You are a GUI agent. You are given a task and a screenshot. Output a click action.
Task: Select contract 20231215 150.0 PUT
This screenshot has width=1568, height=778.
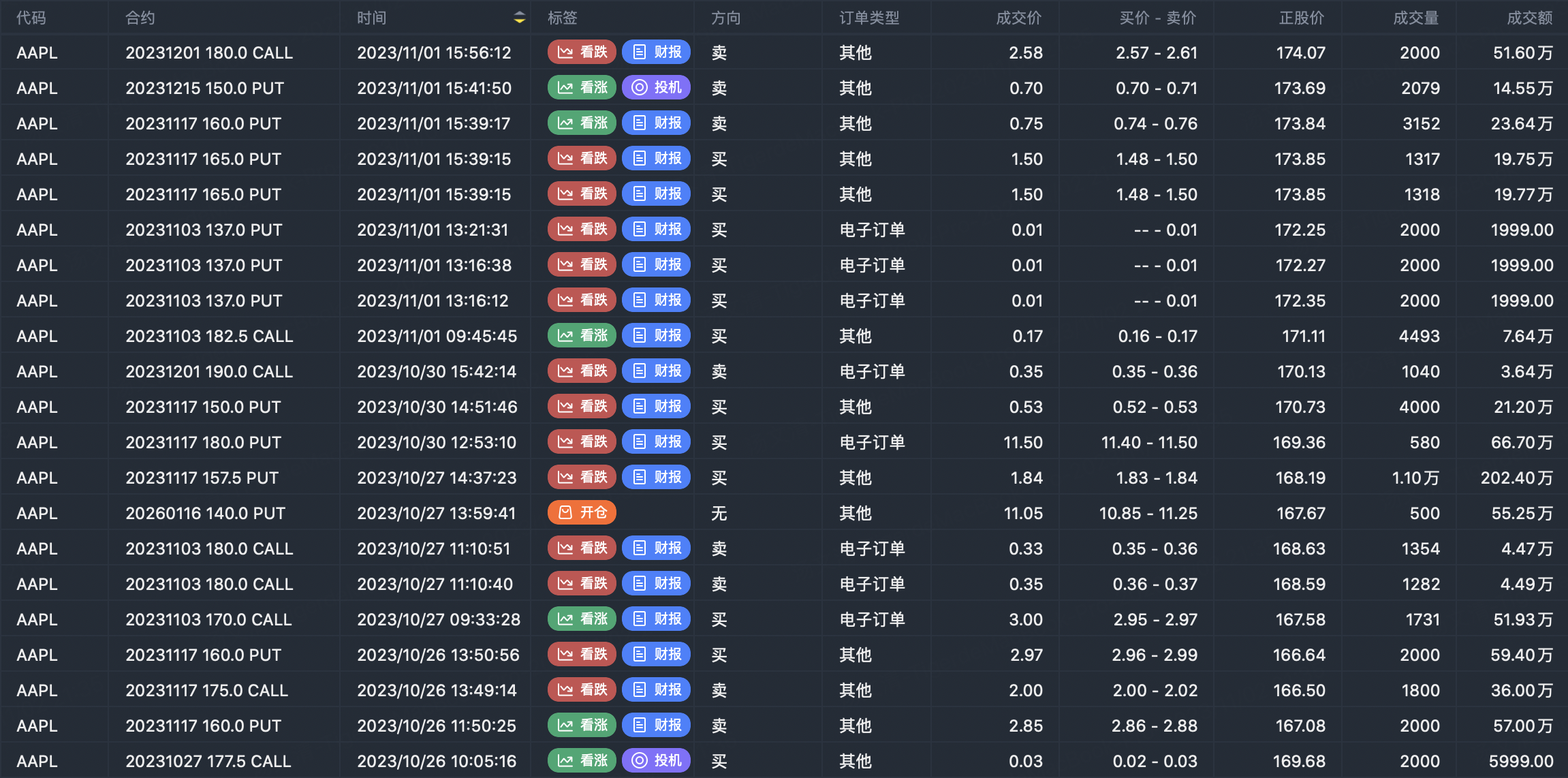(x=204, y=88)
